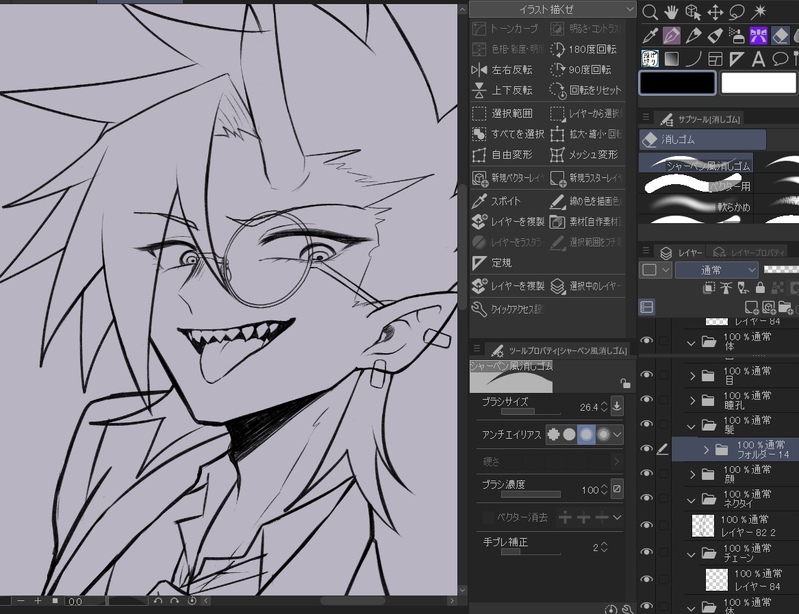Screen dimensions: 799x614
Task: Click 回転をリセット reset rotation
Action: pyautogui.click(x=586, y=90)
